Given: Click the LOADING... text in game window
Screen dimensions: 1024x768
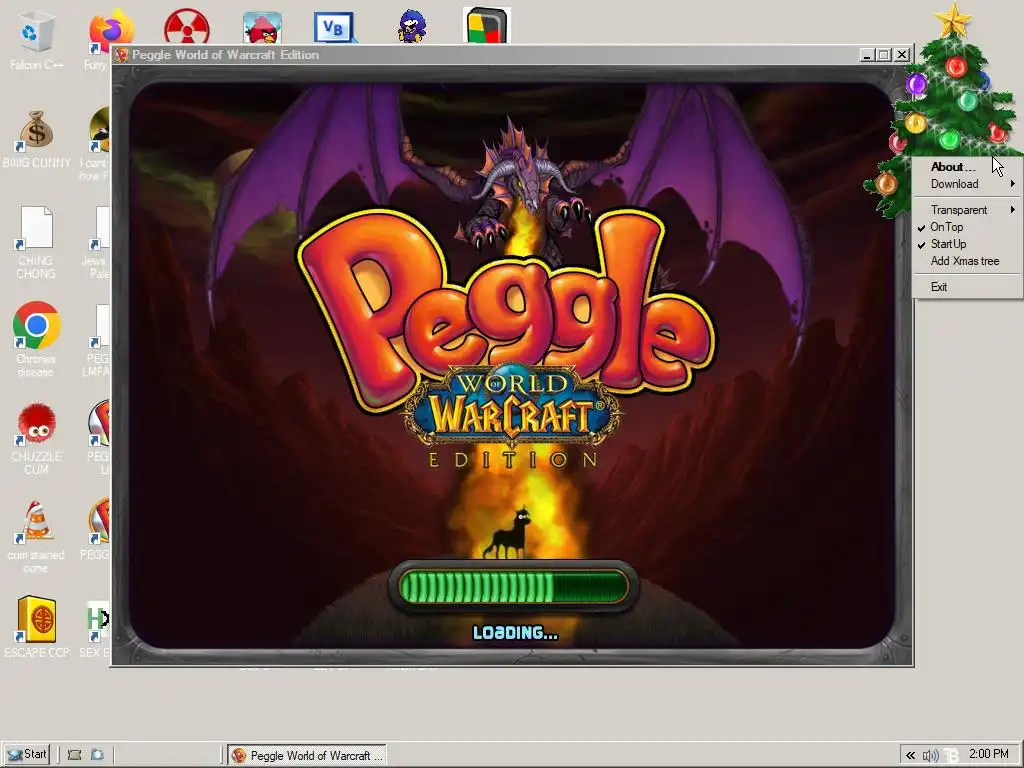Looking at the screenshot, I should (x=515, y=632).
